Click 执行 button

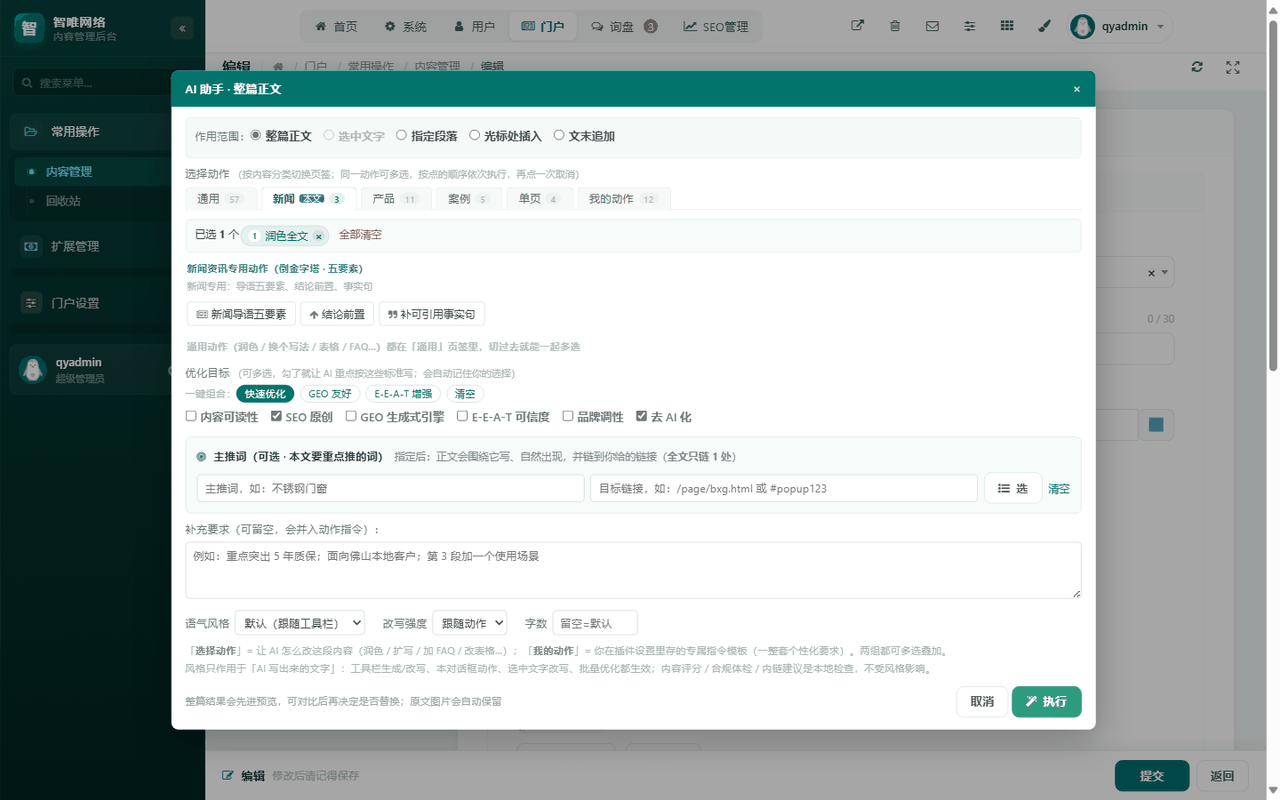pos(1046,701)
